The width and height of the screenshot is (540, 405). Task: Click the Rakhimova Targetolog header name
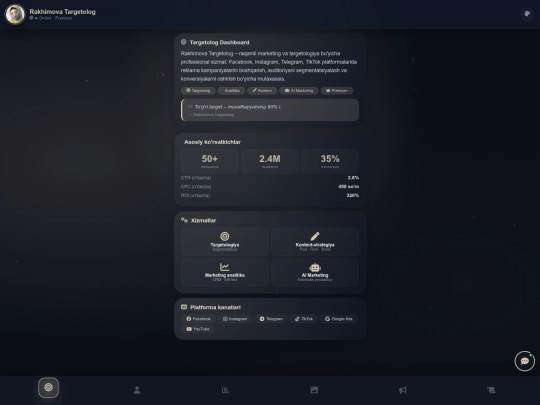[x=63, y=12]
